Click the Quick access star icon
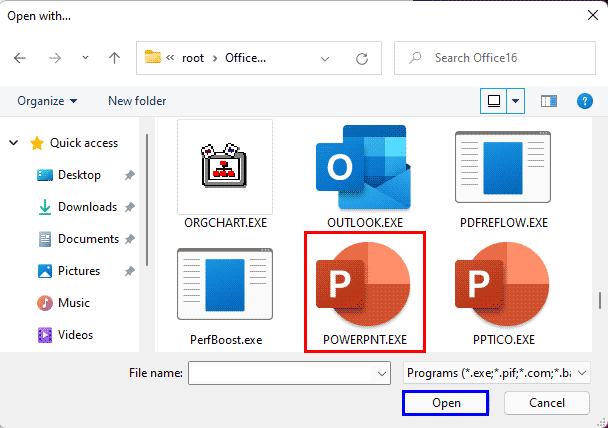This screenshot has width=608, height=428. point(37,143)
